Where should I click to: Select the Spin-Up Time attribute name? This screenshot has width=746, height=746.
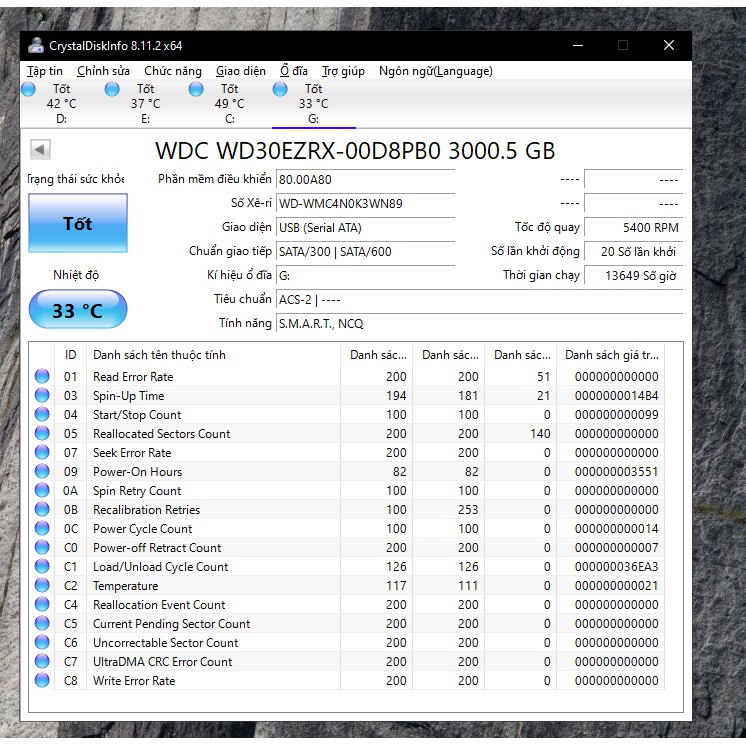click(128, 396)
